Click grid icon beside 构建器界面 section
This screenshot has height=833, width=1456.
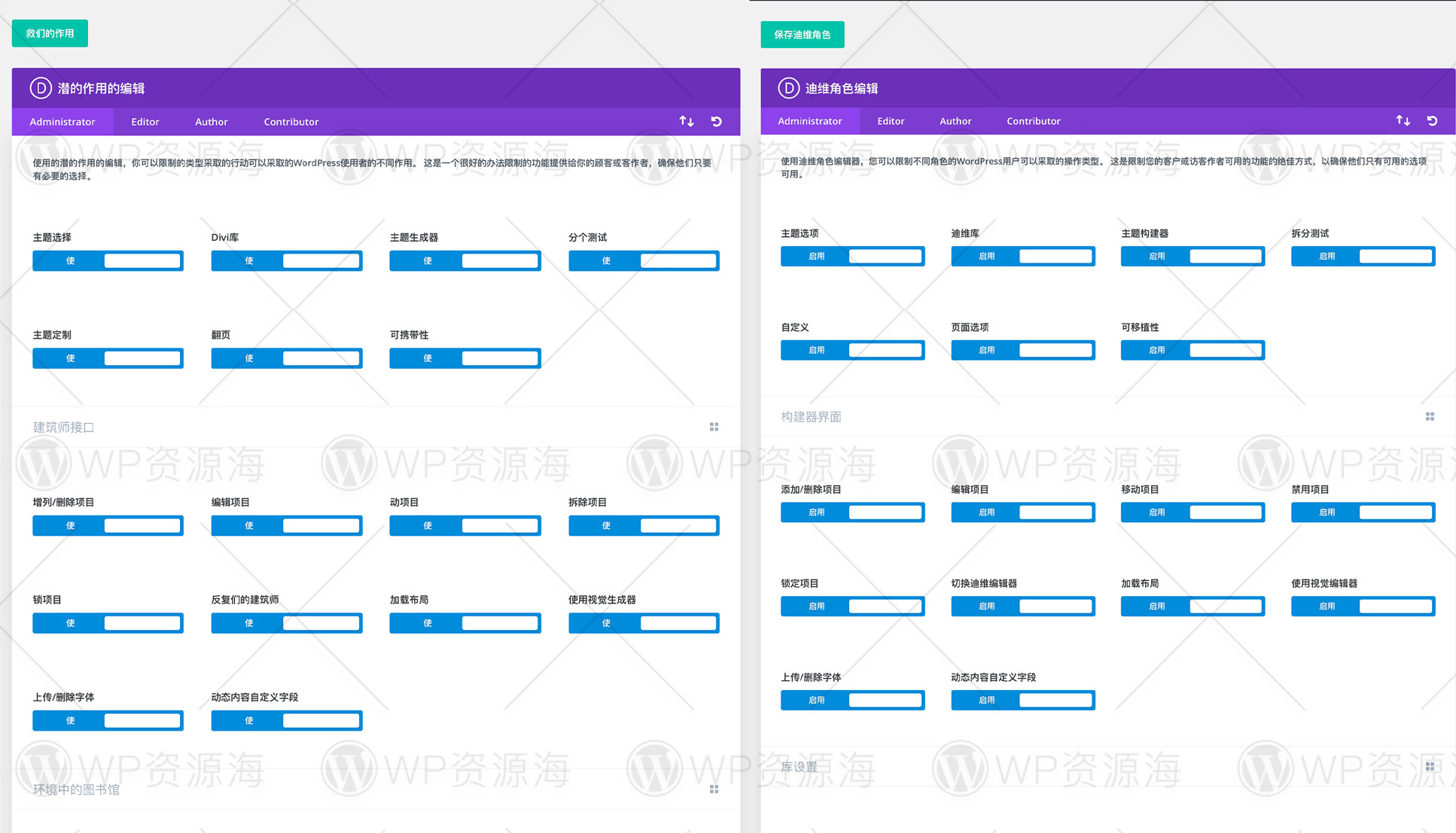[x=1430, y=416]
